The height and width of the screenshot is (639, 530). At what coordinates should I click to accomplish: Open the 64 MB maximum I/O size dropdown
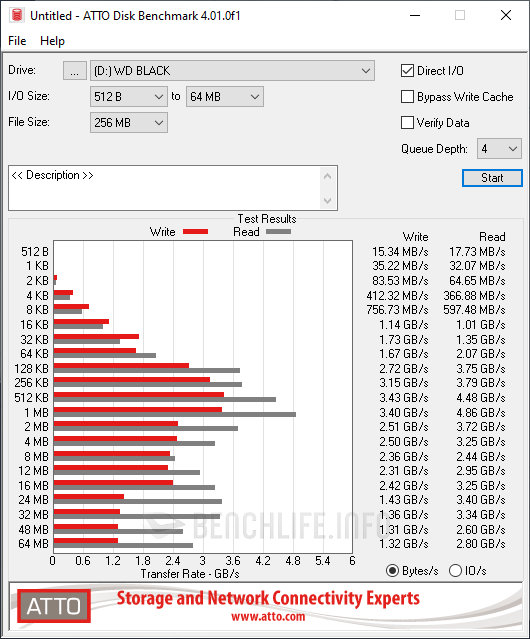[x=225, y=97]
